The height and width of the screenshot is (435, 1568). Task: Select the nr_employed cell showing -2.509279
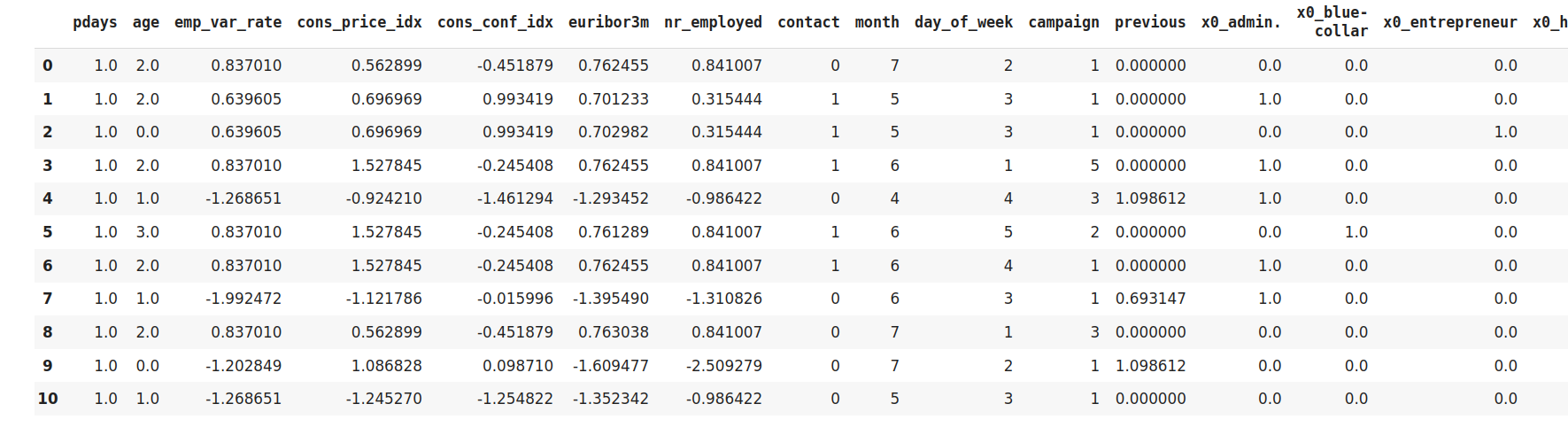[724, 365]
